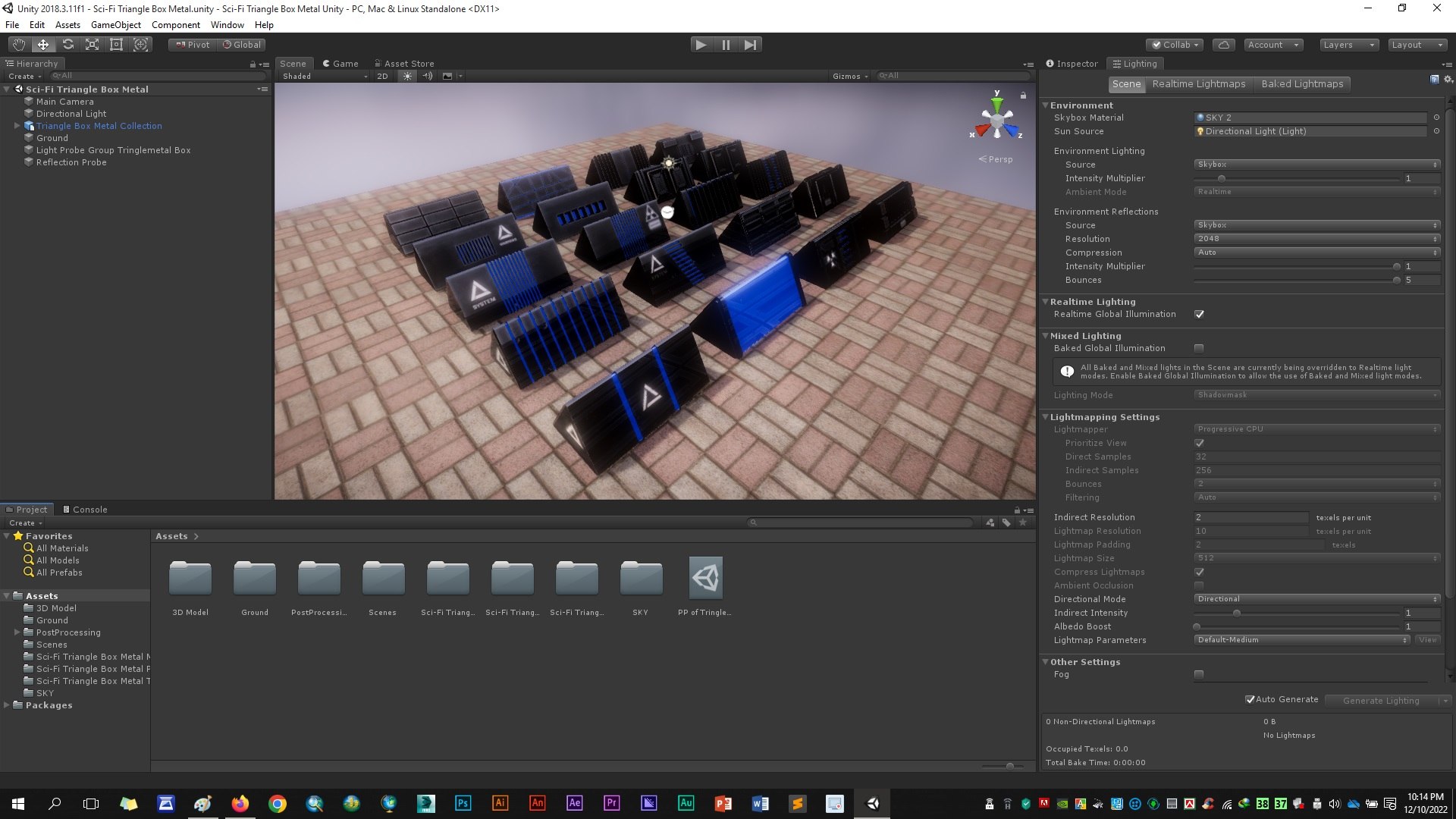This screenshot has width=1456, height=819.
Task: Enable the Fog checkbox
Action: click(x=1199, y=674)
